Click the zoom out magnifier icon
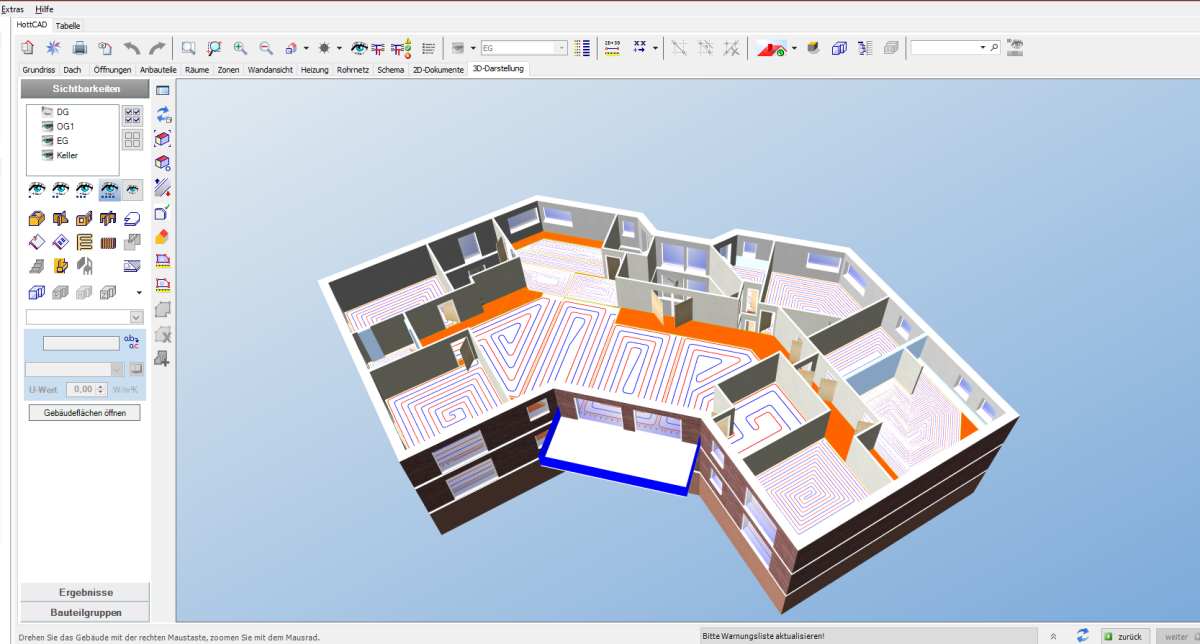 click(266, 47)
